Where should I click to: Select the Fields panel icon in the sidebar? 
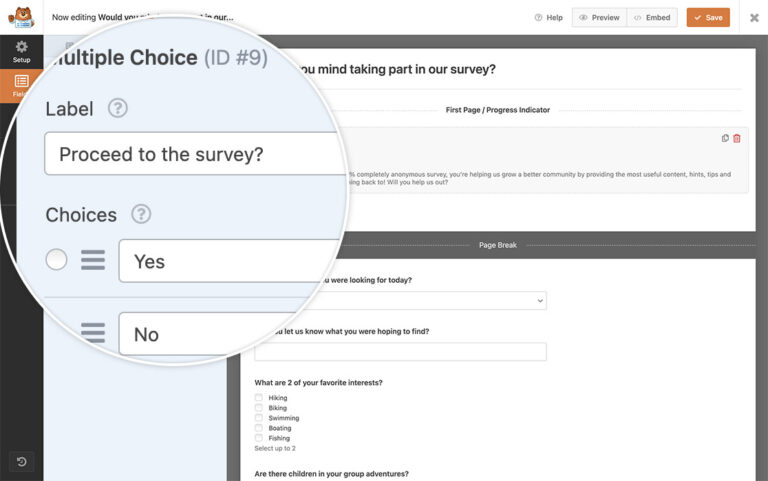[x=22, y=86]
